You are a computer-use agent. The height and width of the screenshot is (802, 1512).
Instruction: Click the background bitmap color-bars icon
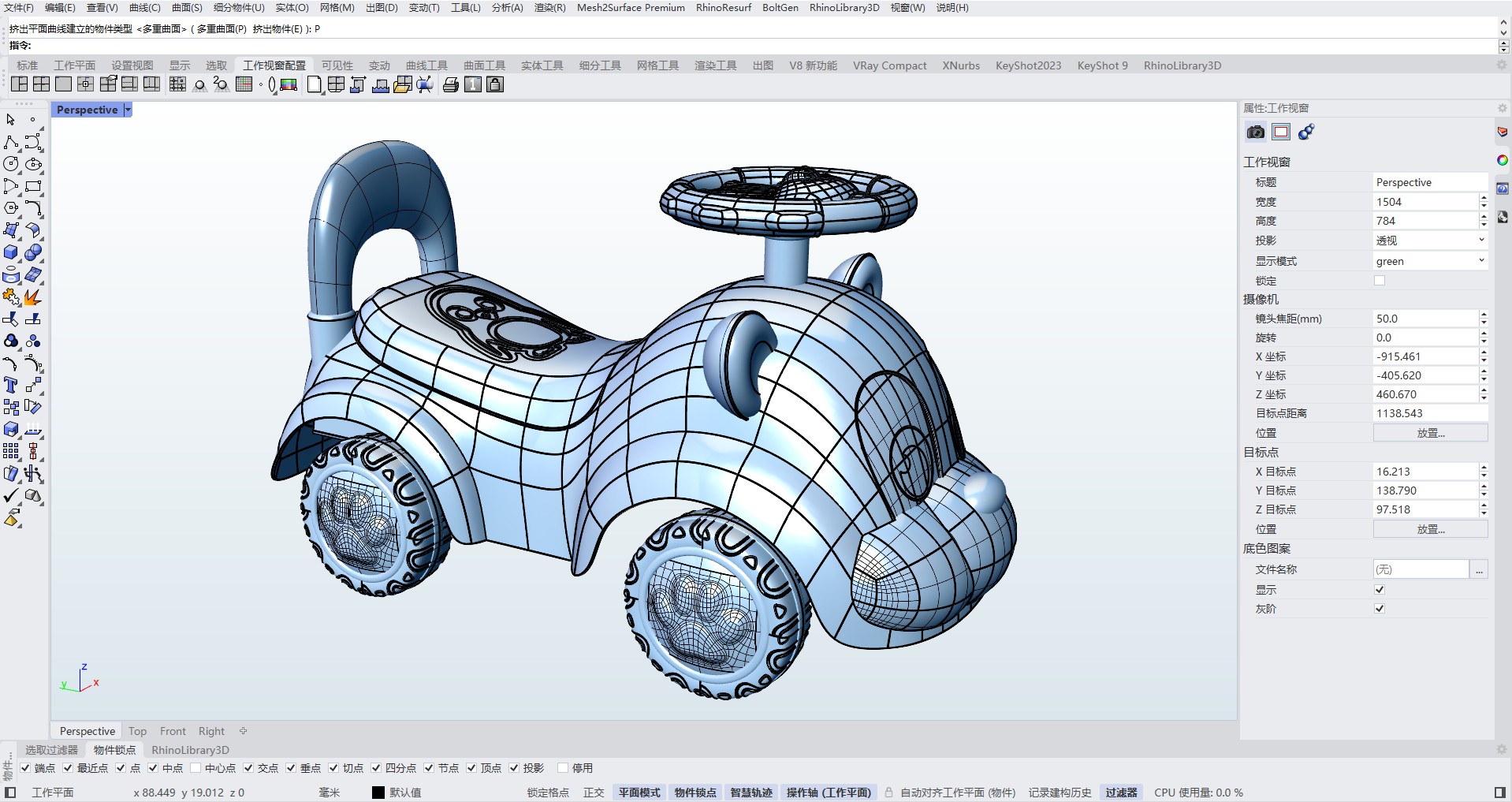(x=289, y=84)
